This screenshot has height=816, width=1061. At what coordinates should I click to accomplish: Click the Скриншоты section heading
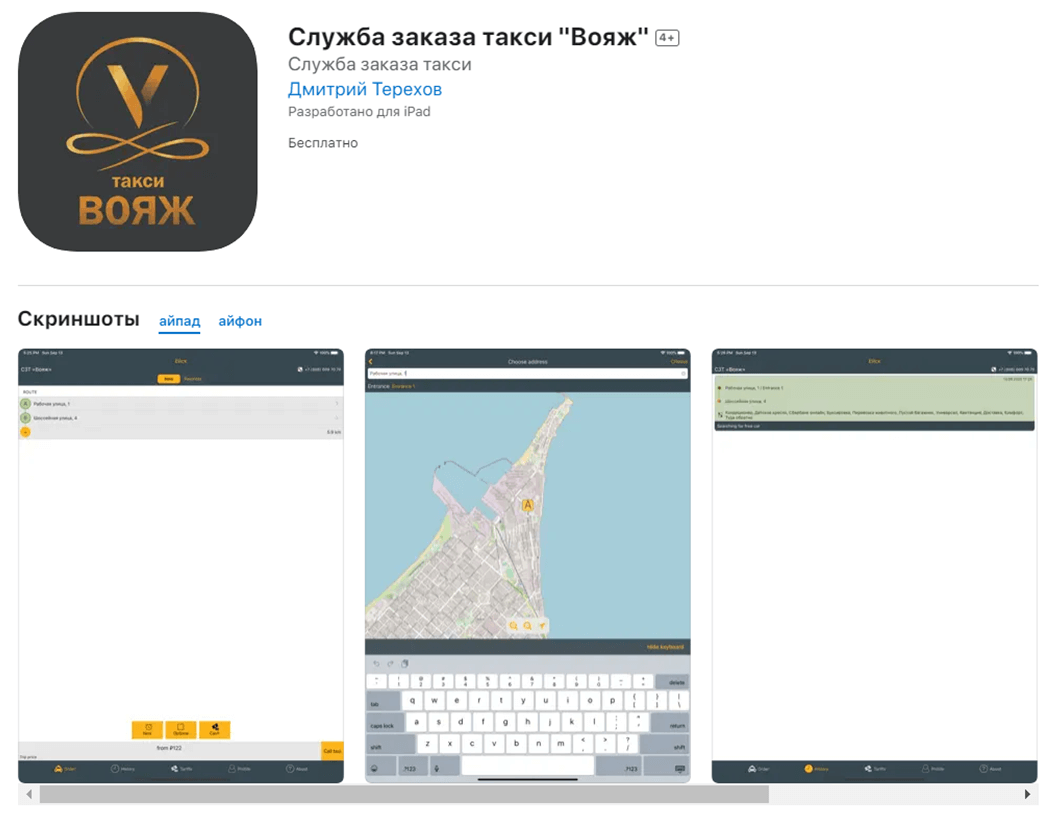click(x=78, y=319)
